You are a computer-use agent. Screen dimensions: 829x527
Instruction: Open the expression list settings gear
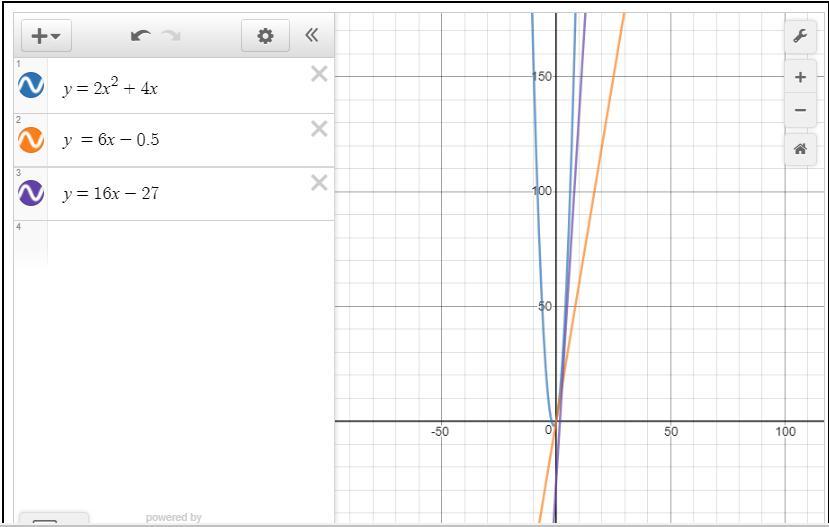(265, 36)
